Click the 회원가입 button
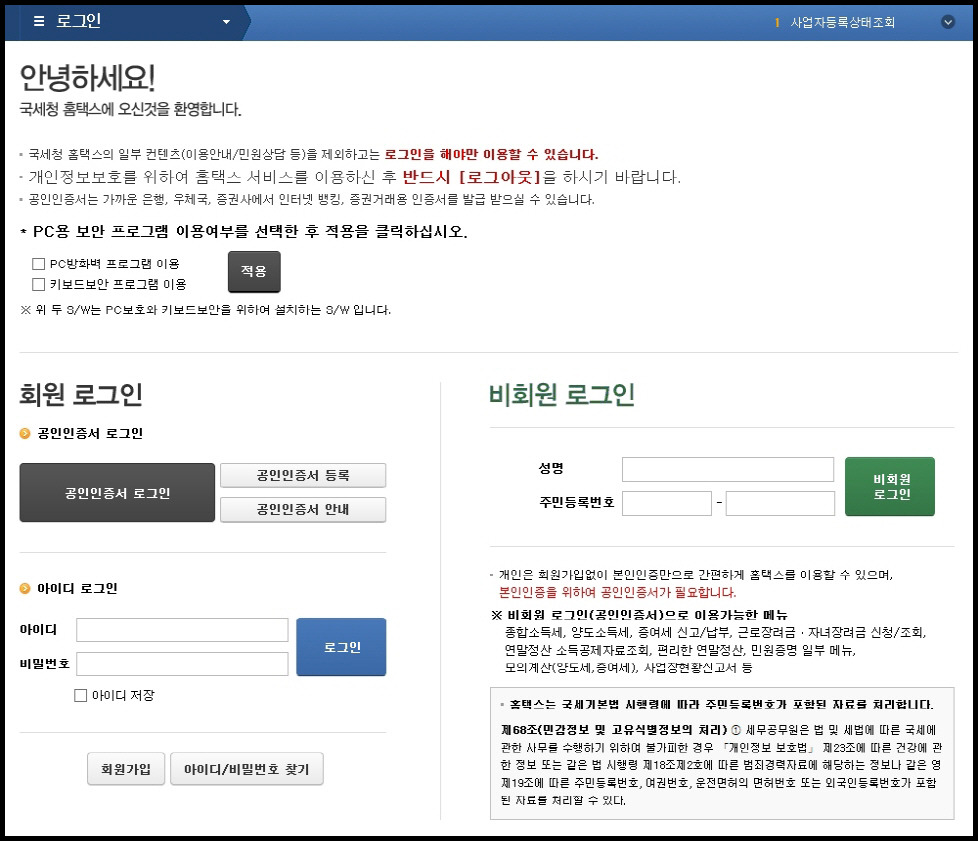This screenshot has width=978, height=841. 126,769
